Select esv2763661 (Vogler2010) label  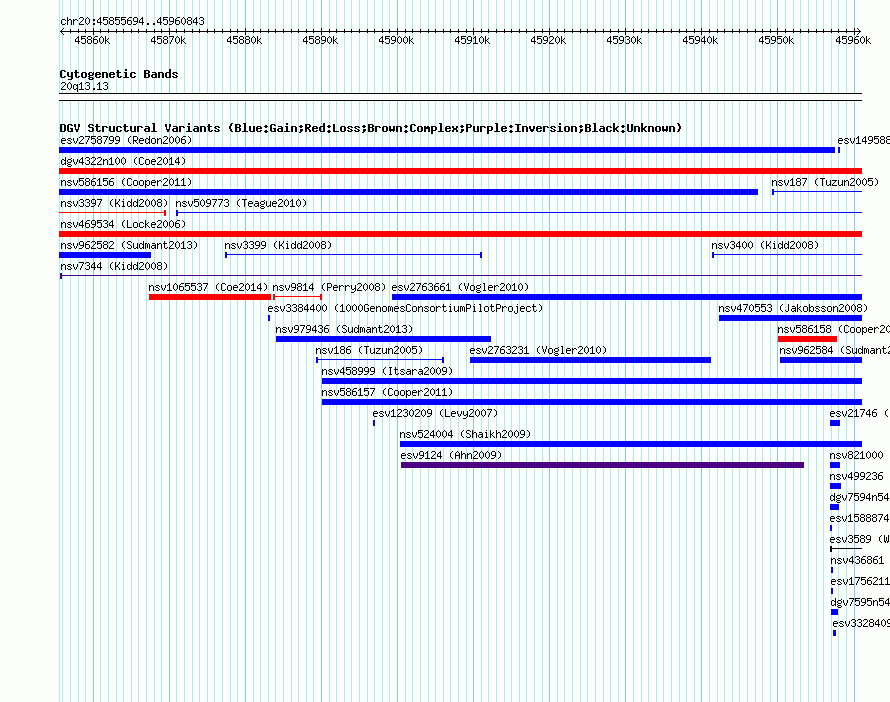point(460,287)
